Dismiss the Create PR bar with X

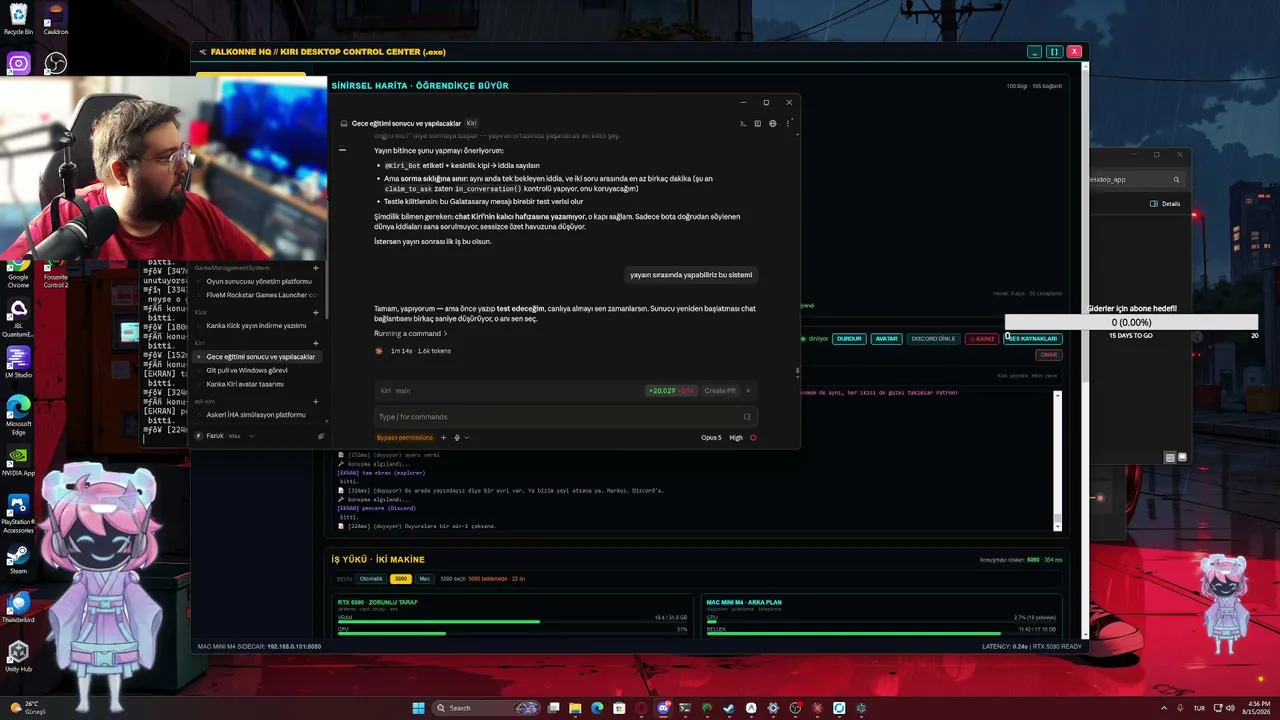coord(748,391)
